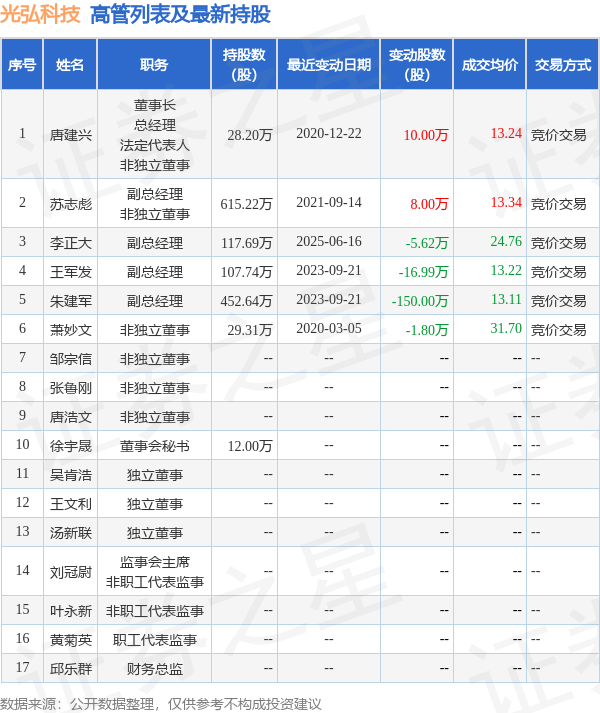Click the 12.00万 shareholding value

pyautogui.click(x=250, y=446)
